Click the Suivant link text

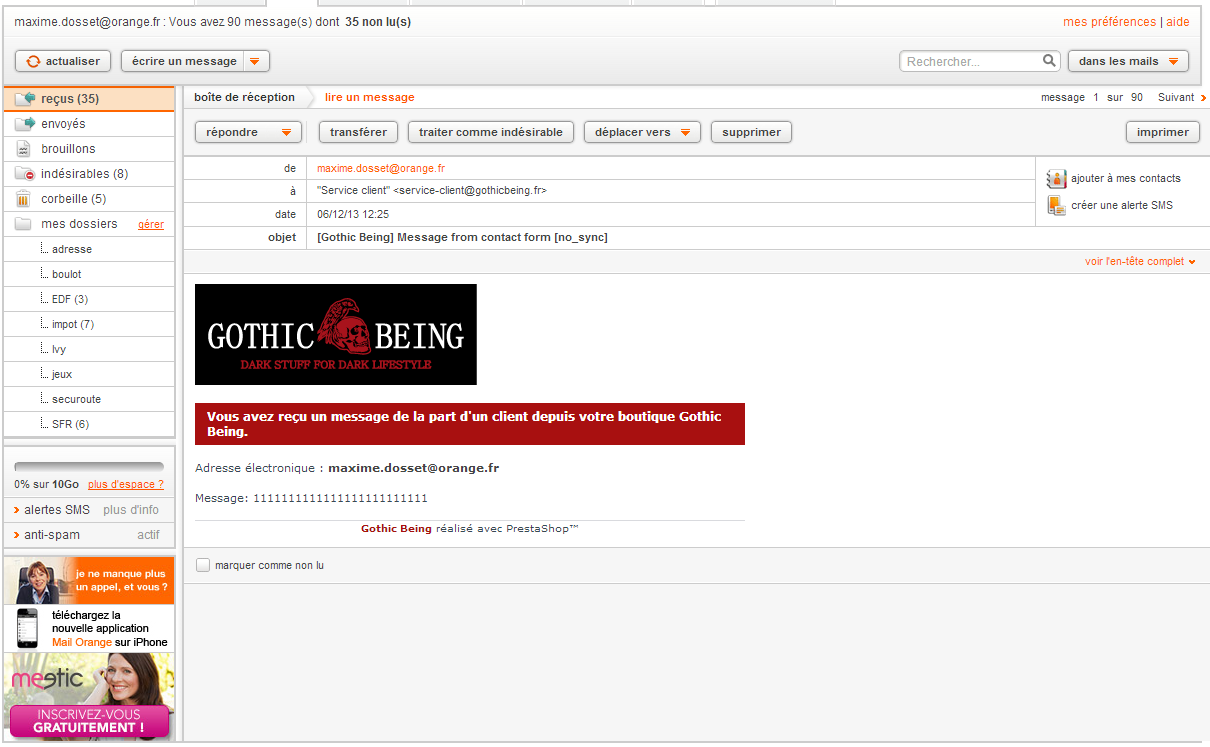click(1176, 98)
